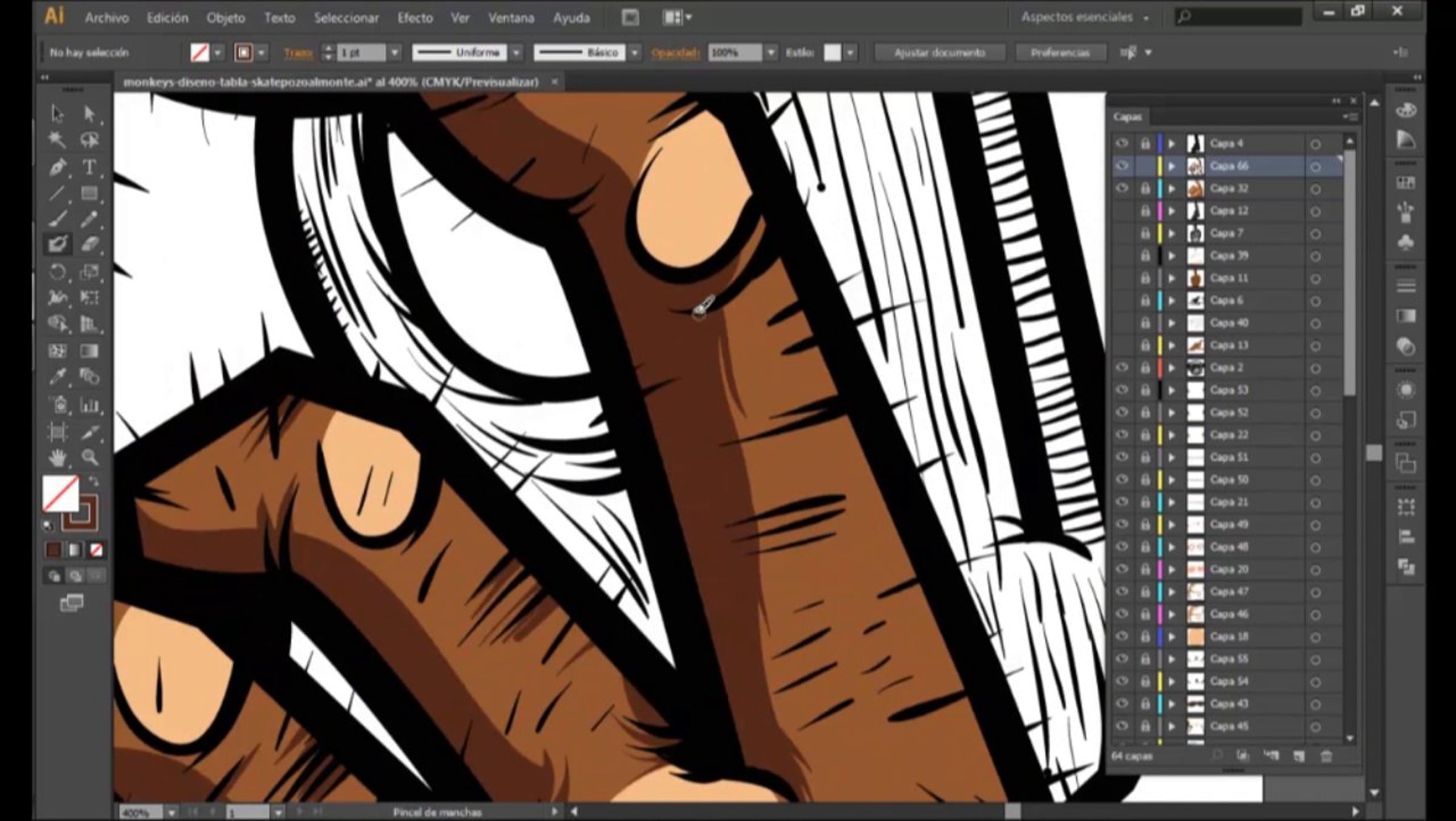Click delete layer trash icon
1456x821 pixels.
pyautogui.click(x=1326, y=756)
